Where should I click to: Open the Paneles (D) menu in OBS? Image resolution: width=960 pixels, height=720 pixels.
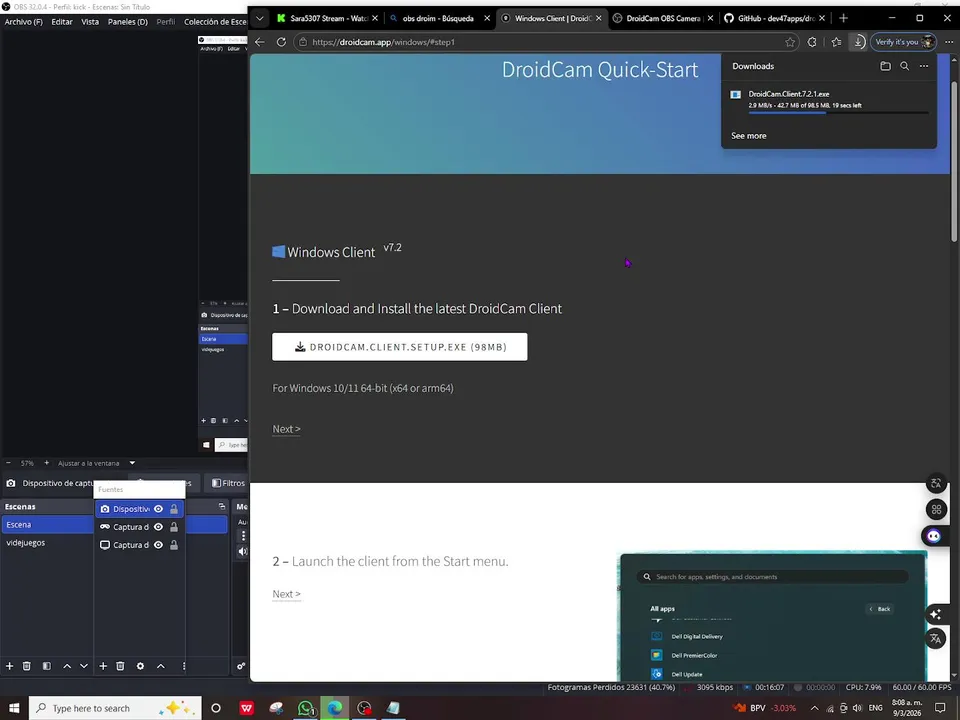coord(127,21)
